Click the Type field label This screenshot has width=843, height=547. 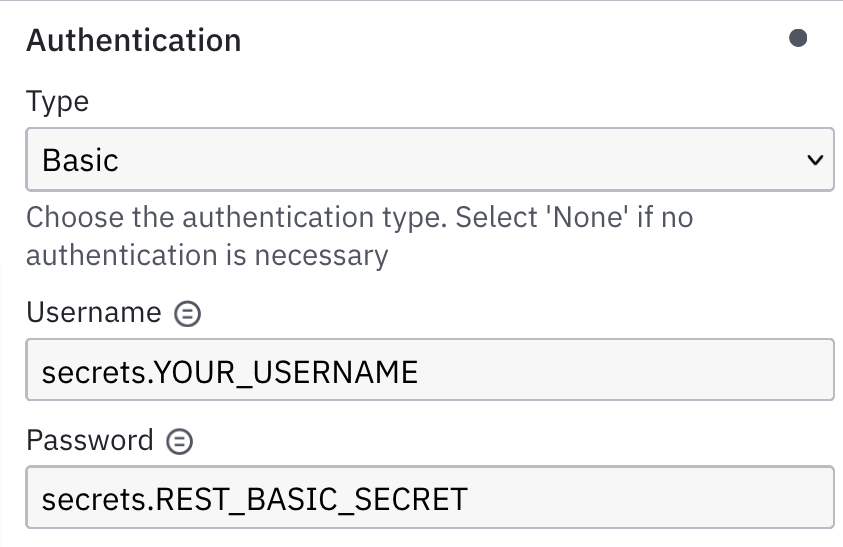click(57, 101)
